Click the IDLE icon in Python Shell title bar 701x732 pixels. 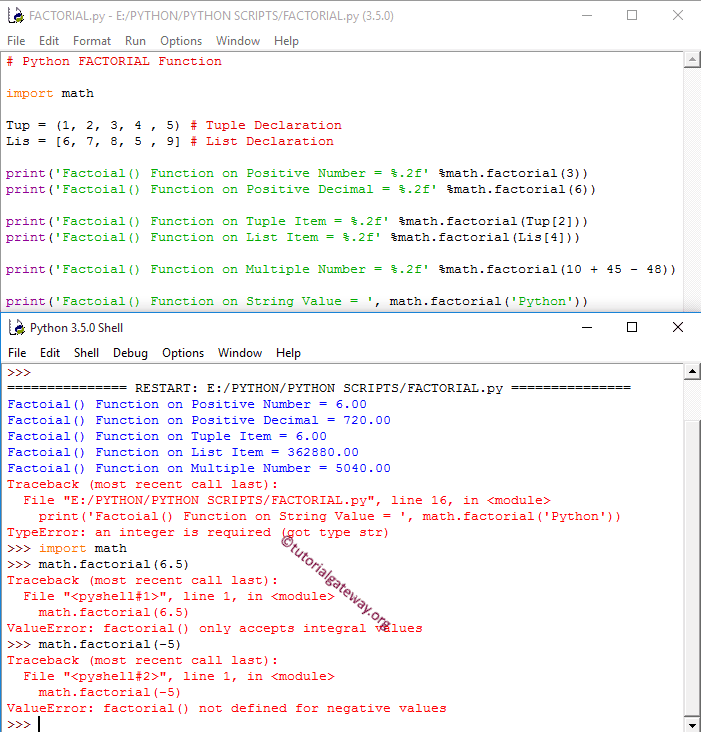17,328
